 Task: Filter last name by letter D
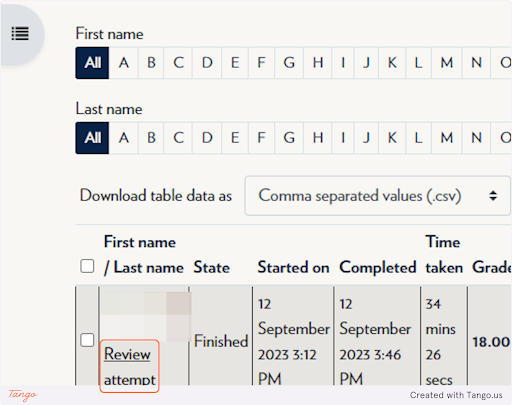click(207, 138)
